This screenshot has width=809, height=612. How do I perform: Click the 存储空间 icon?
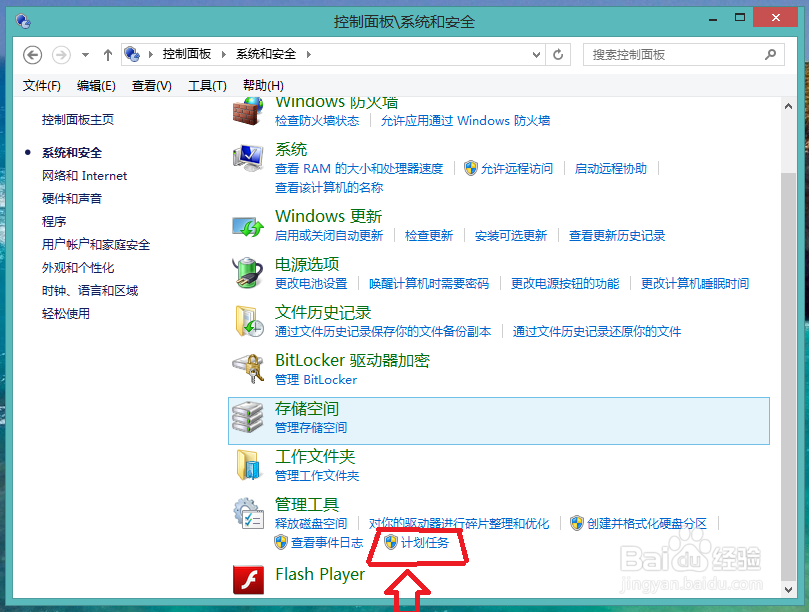[x=249, y=418]
